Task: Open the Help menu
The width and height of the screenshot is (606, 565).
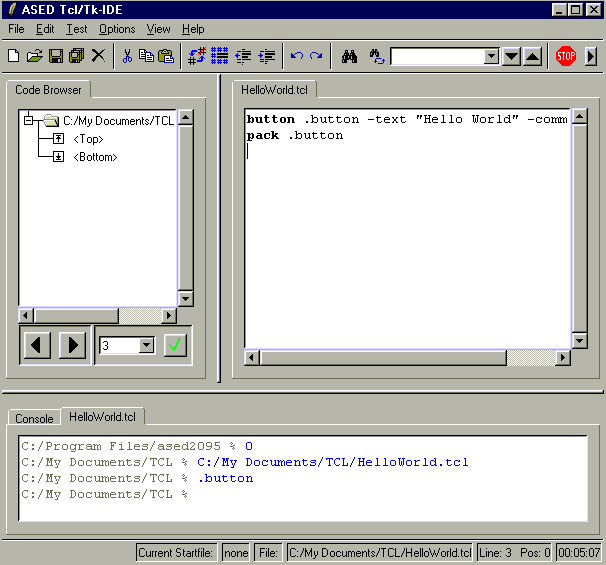Action: (193, 29)
